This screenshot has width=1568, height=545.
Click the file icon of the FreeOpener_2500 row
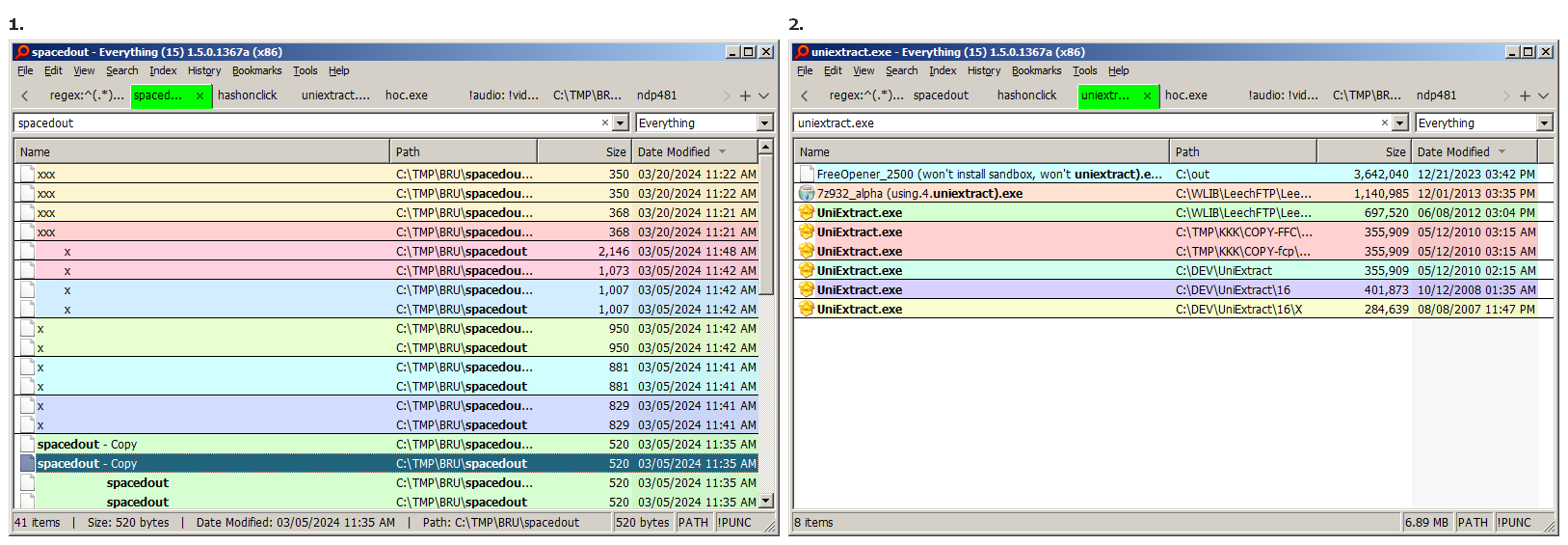coord(807,175)
